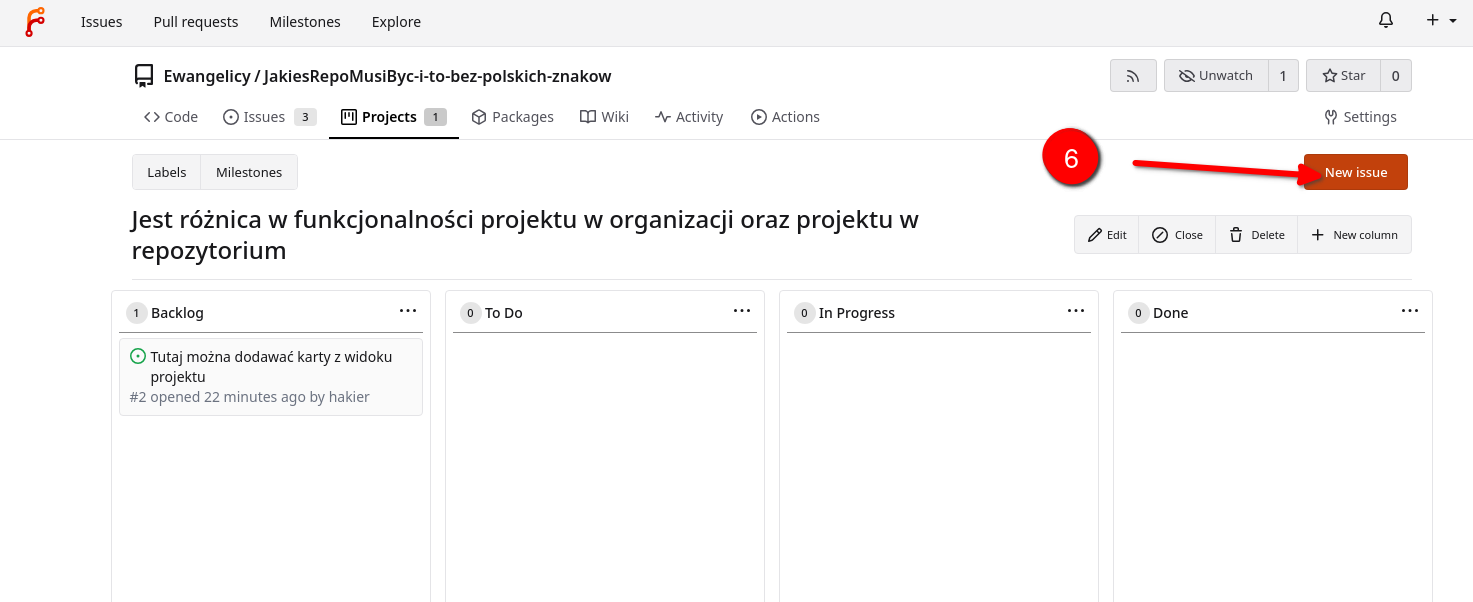Open the Actions tab
This screenshot has width=1473, height=602.
pos(785,117)
